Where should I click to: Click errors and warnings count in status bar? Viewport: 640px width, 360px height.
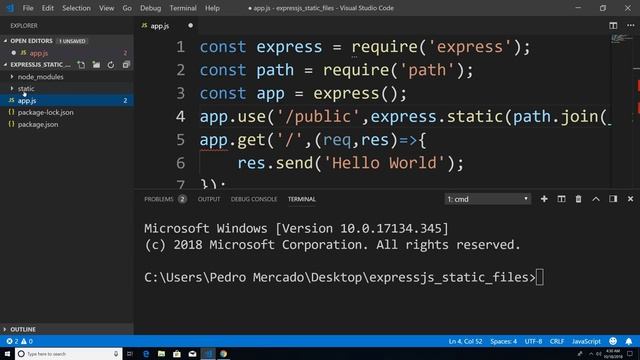point(19,341)
